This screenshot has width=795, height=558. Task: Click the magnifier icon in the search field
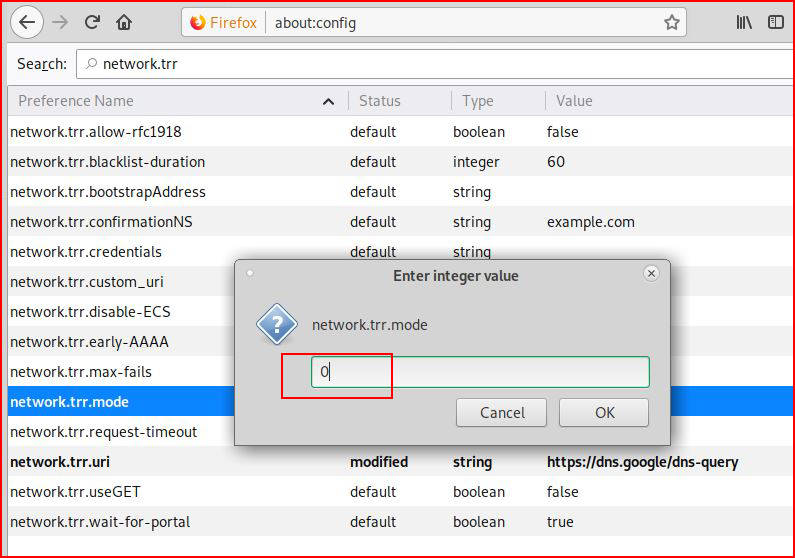tap(91, 63)
